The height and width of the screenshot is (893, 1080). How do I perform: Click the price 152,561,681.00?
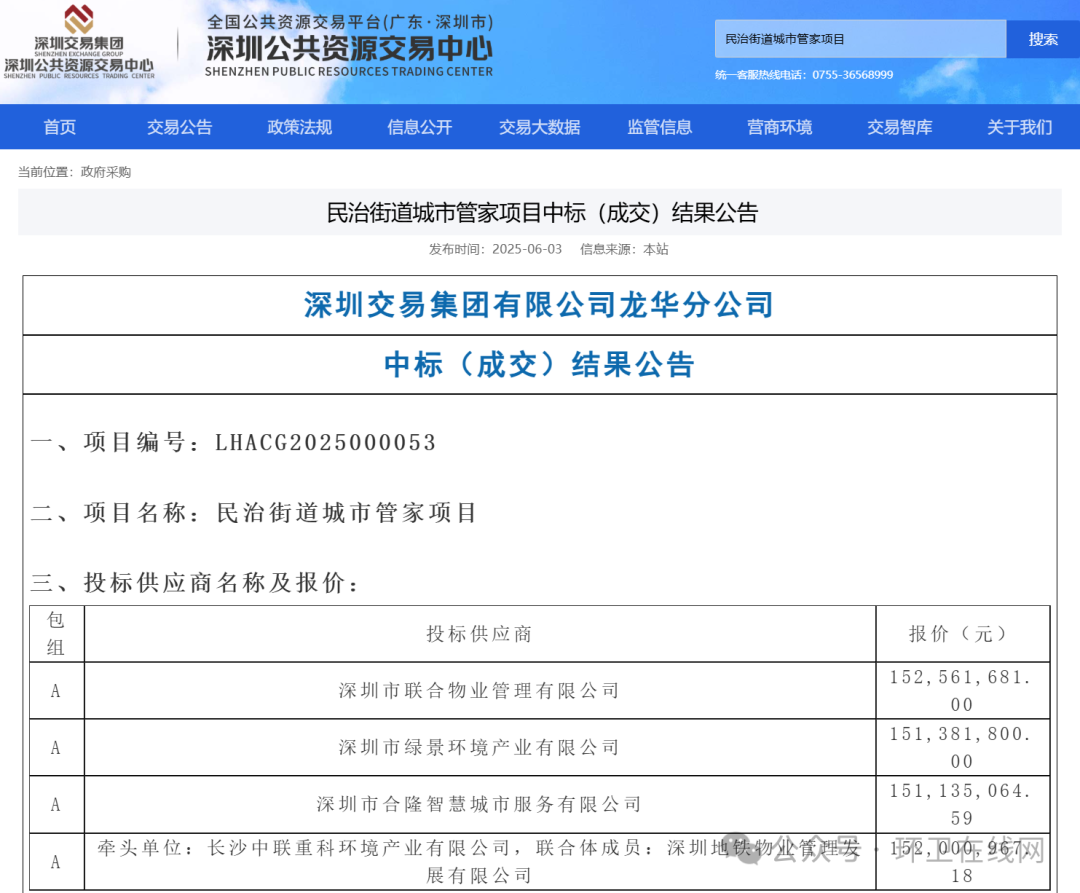point(962,691)
